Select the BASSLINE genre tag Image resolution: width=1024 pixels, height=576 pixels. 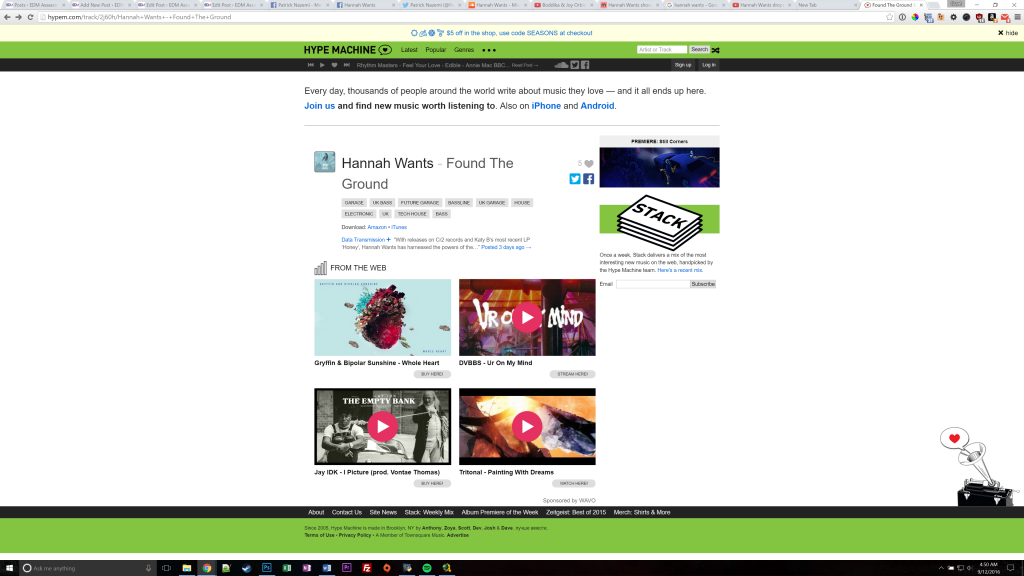point(458,203)
